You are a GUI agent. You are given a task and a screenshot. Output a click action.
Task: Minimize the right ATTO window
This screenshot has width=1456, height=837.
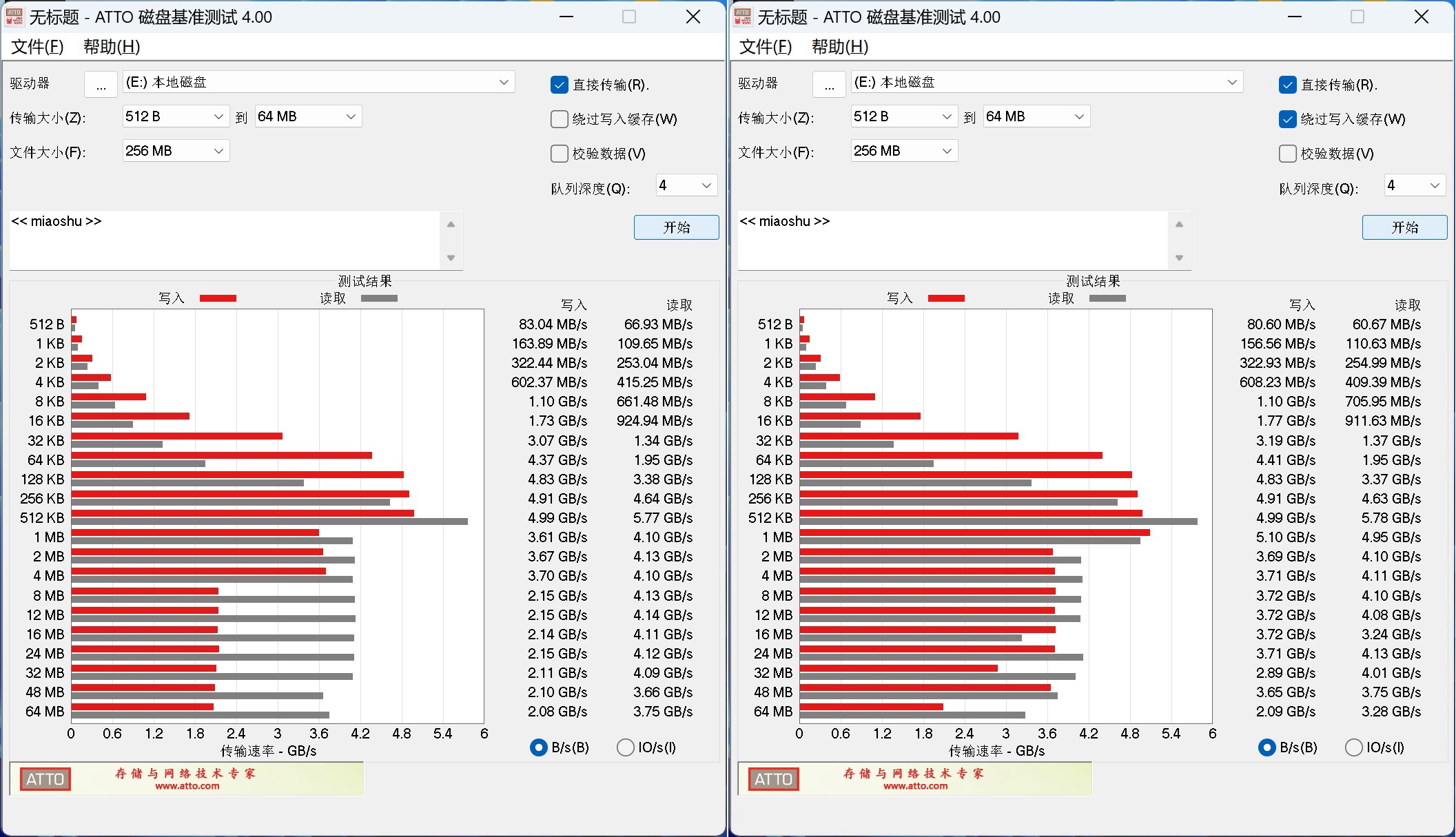pyautogui.click(x=1295, y=17)
